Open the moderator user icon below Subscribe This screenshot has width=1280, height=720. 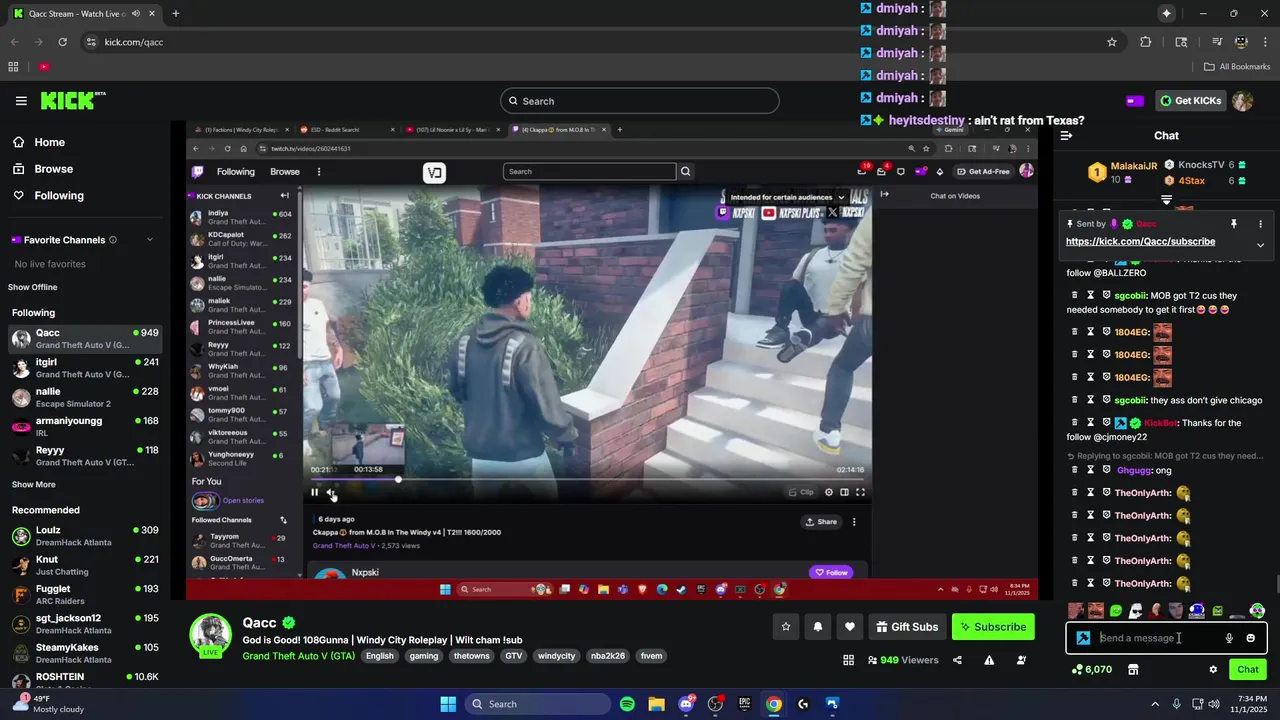[x=1021, y=660]
